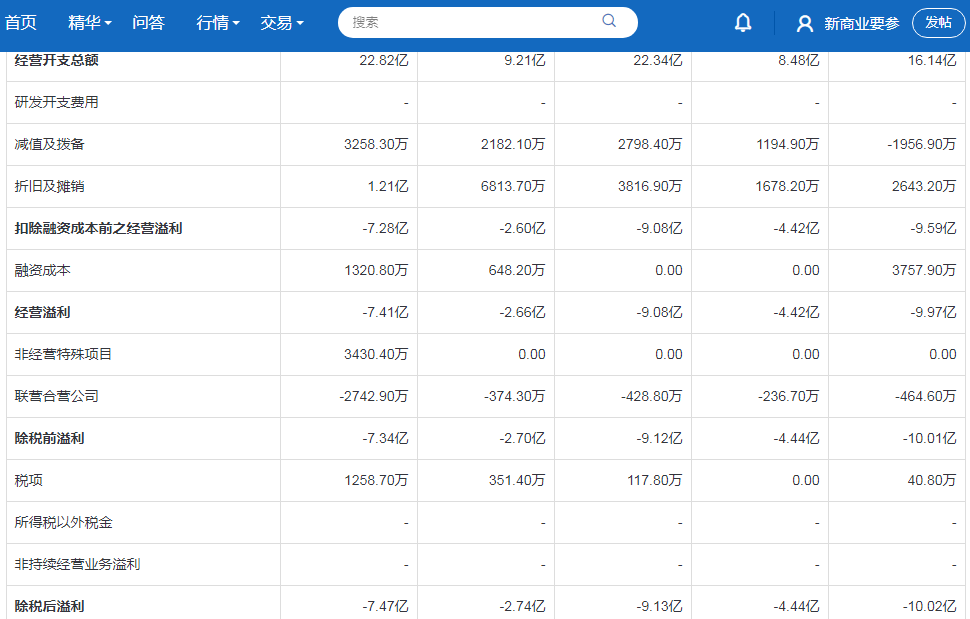Click the 非持续经营业务溢利 row label
The image size is (970, 619).
[77, 564]
